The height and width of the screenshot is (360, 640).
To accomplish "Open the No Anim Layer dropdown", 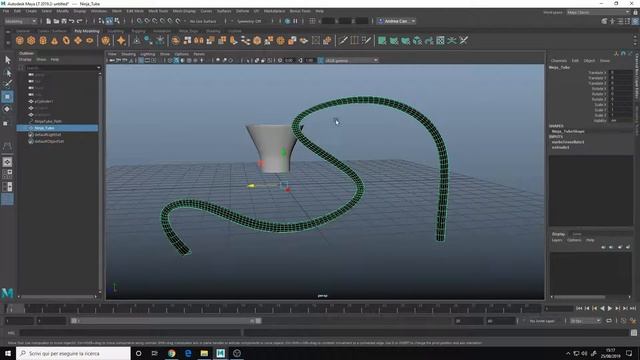I will pos(542,321).
